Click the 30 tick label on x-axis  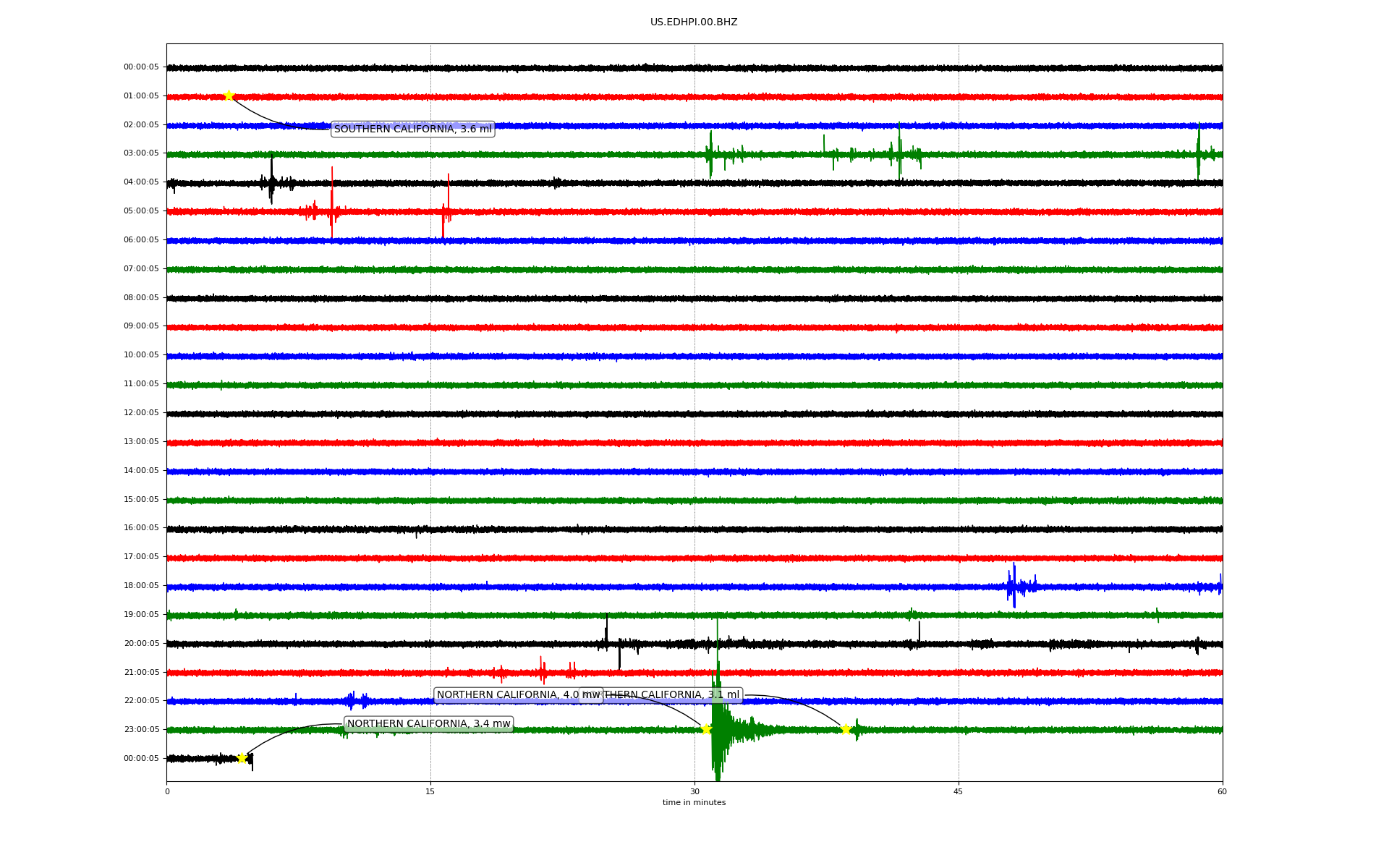click(694, 791)
